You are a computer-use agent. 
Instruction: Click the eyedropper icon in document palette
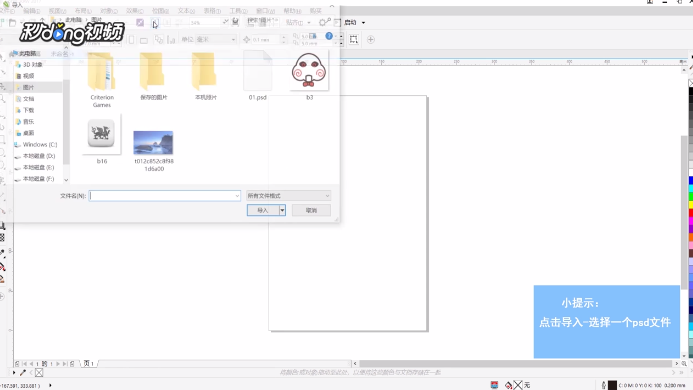[x=23, y=373]
